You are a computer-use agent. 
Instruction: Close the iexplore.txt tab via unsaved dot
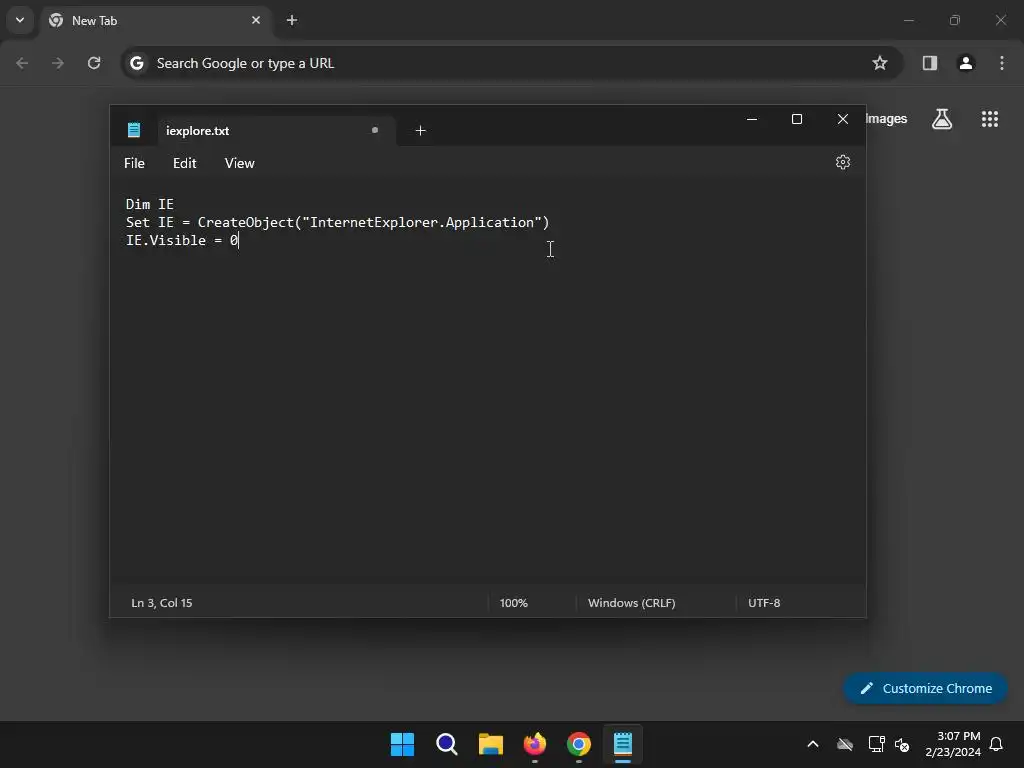tap(375, 130)
